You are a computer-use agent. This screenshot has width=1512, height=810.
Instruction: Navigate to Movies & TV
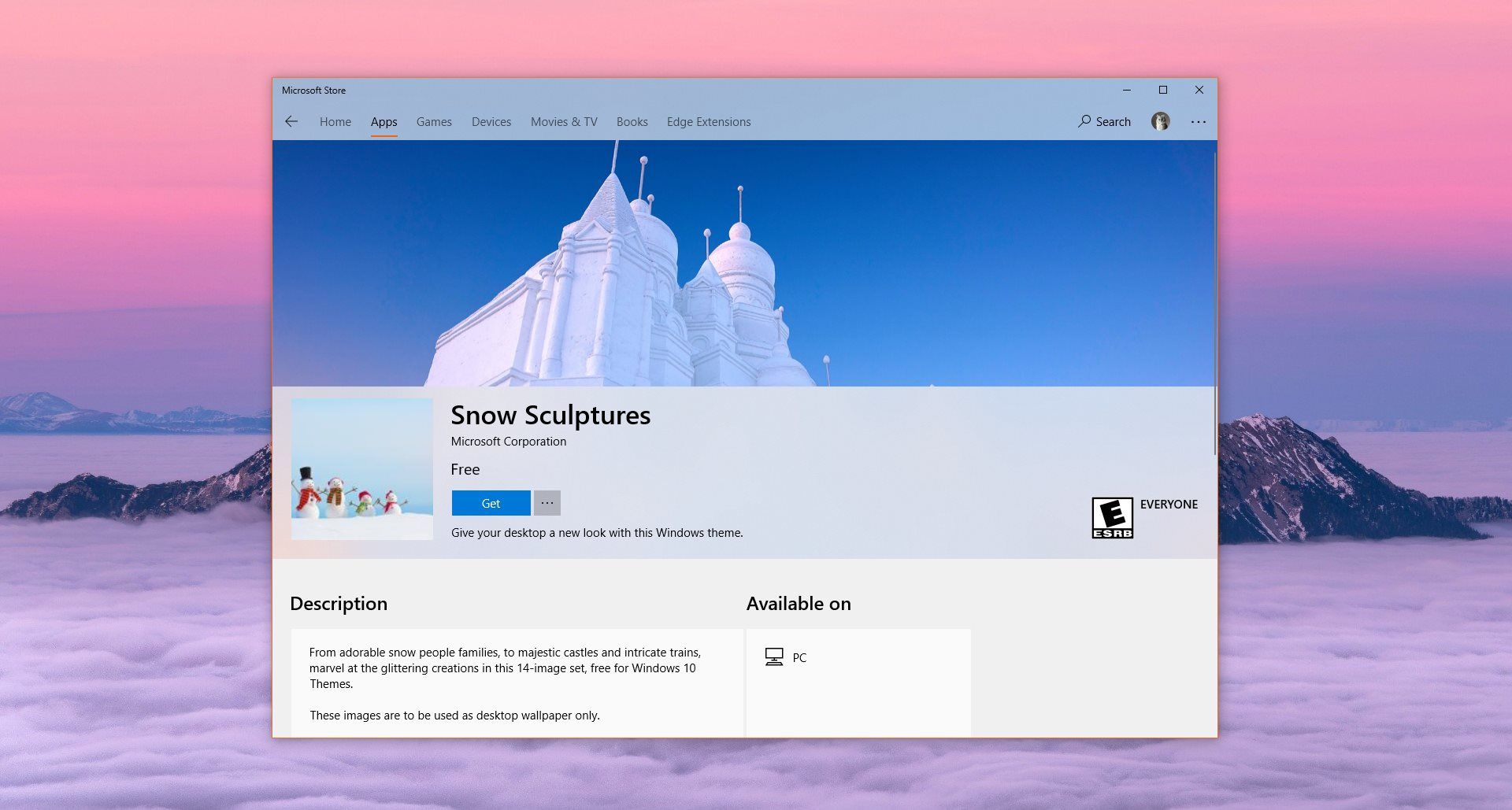click(x=564, y=122)
